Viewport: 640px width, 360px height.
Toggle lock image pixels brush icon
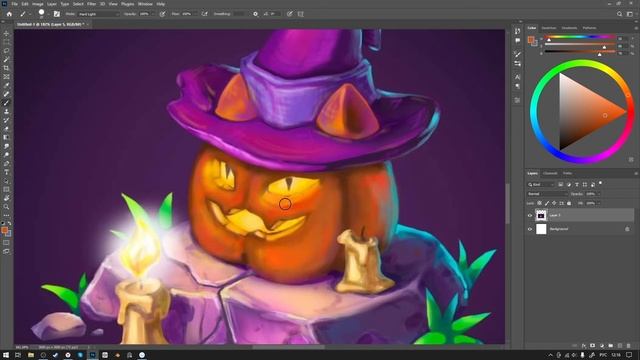(x=547, y=203)
